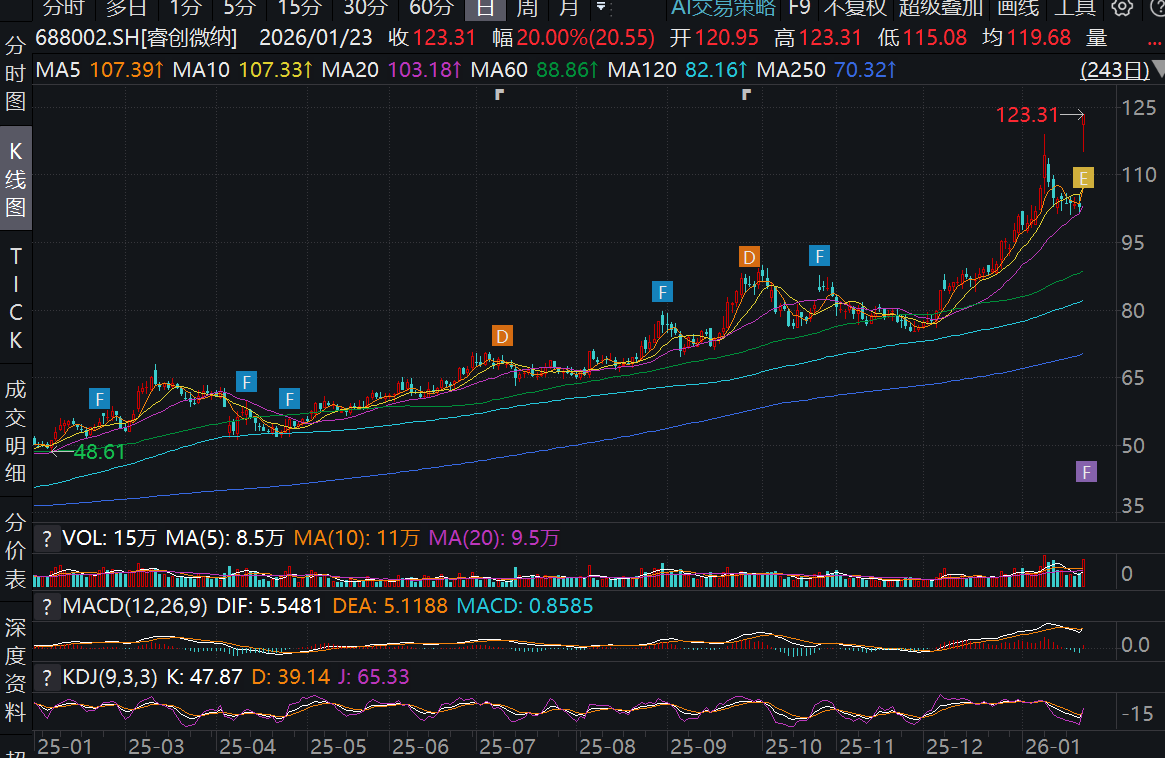Image resolution: width=1165 pixels, height=758 pixels.
Task: Click the help icon beside MACD indicator
Action: click(47, 606)
